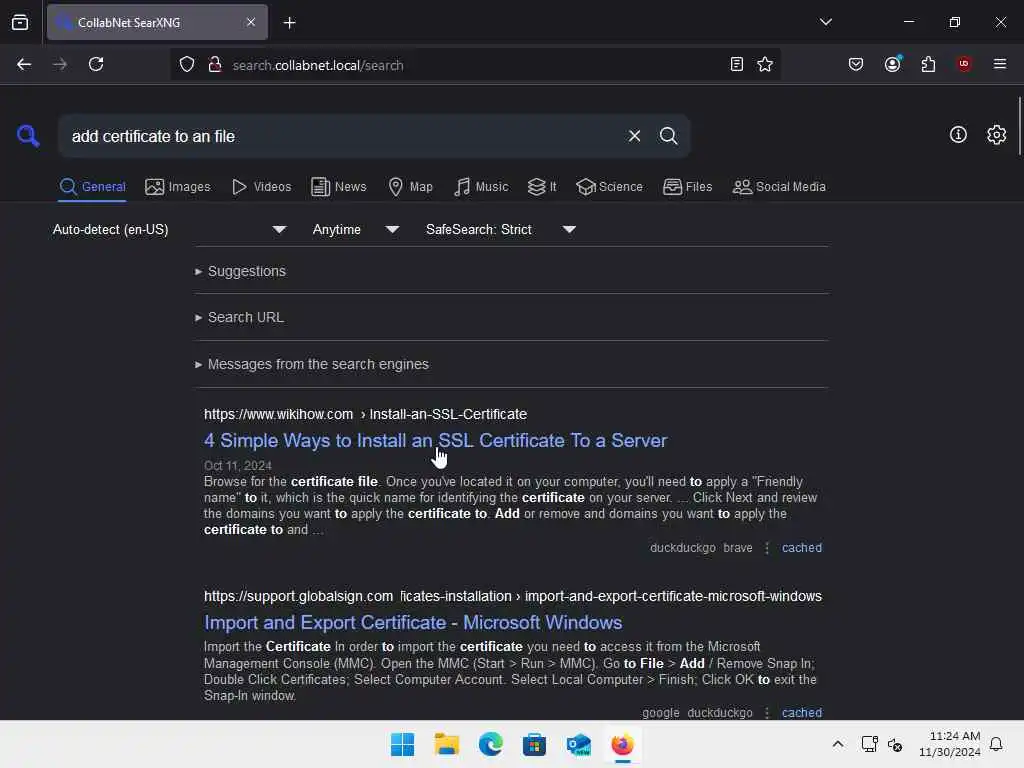Open Save to Pocket icon
The height and width of the screenshot is (768, 1024).
[856, 64]
